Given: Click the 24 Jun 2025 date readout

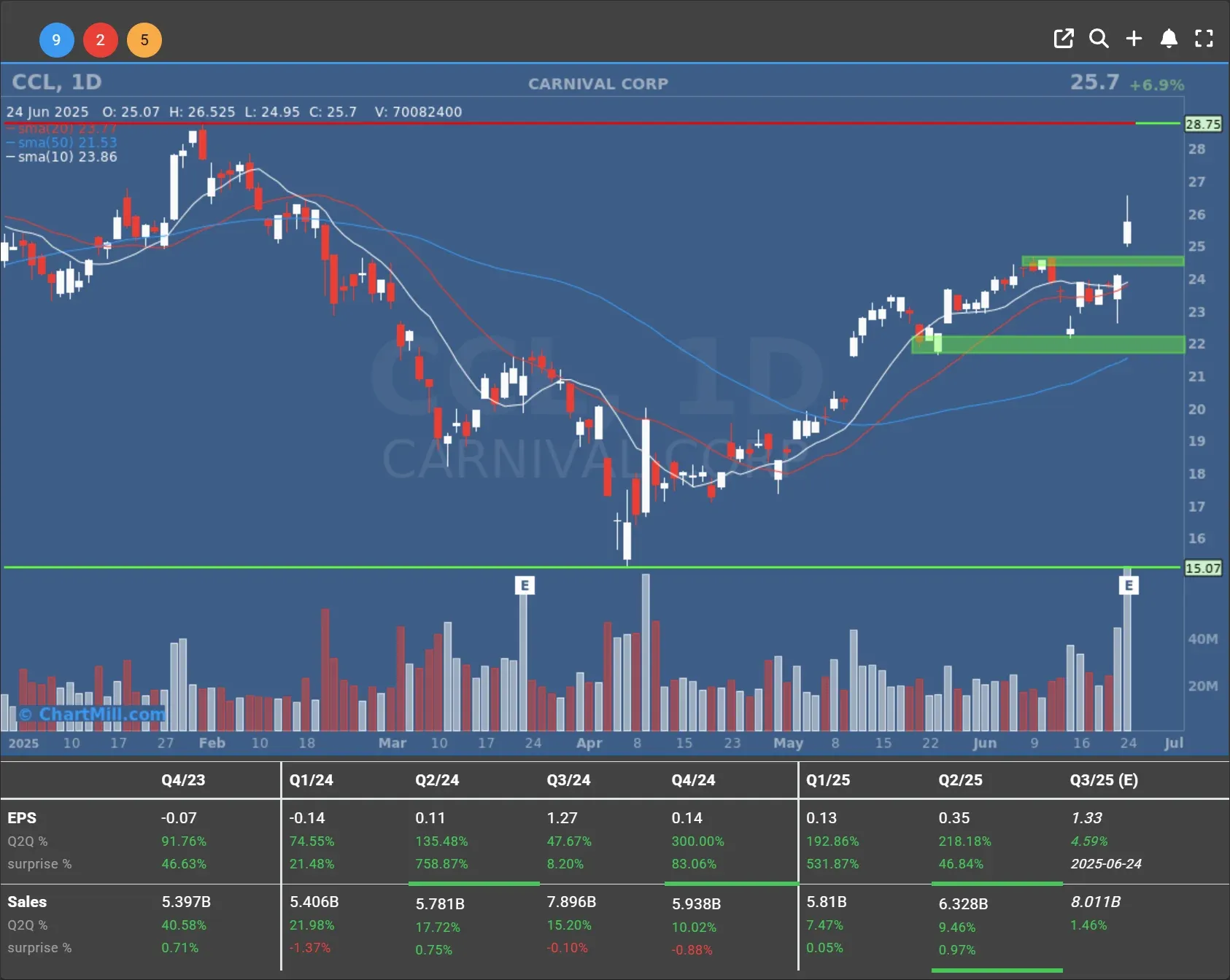Looking at the screenshot, I should [47, 112].
